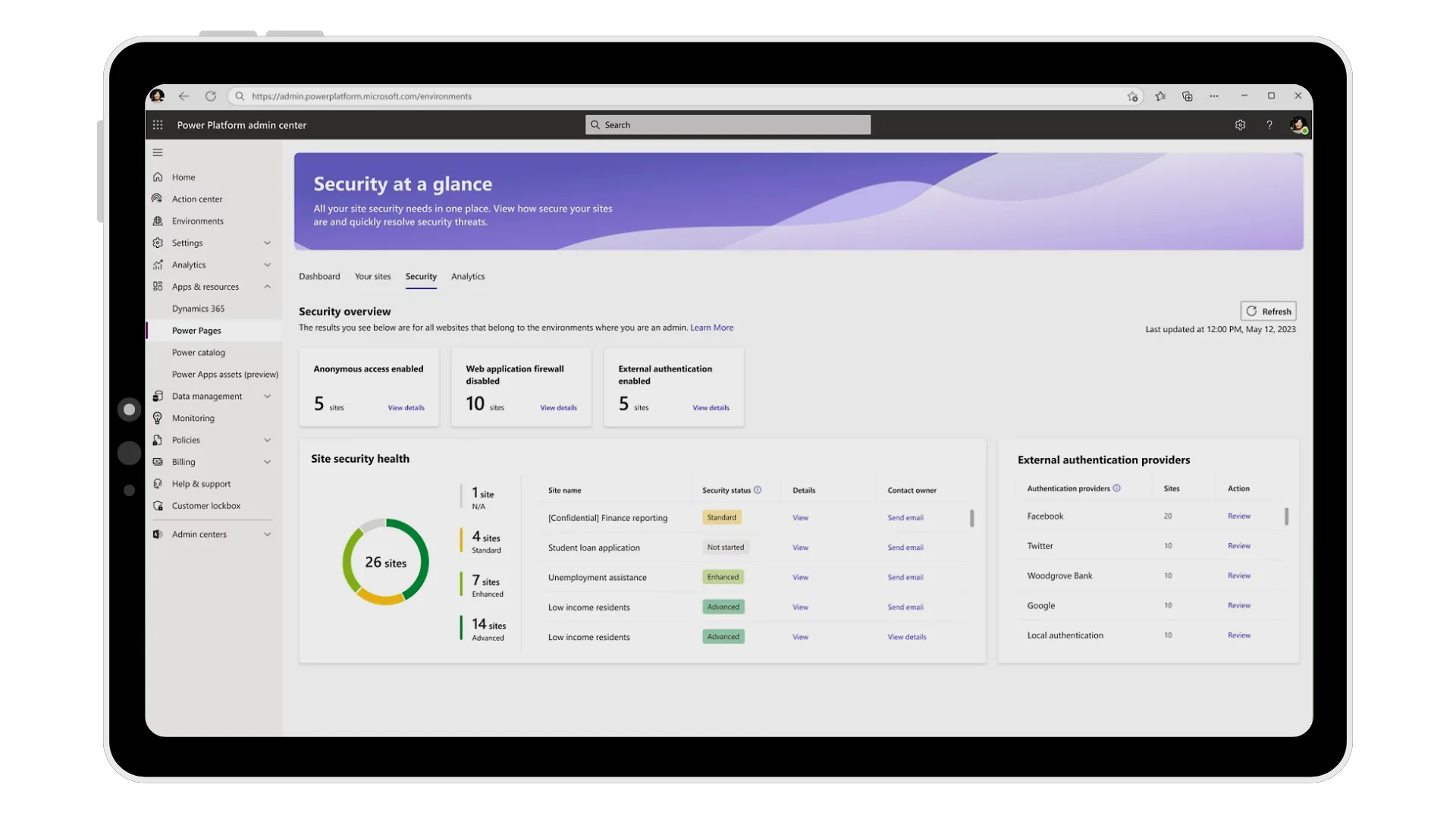Review the Facebook authentication provider

pos(1239,516)
